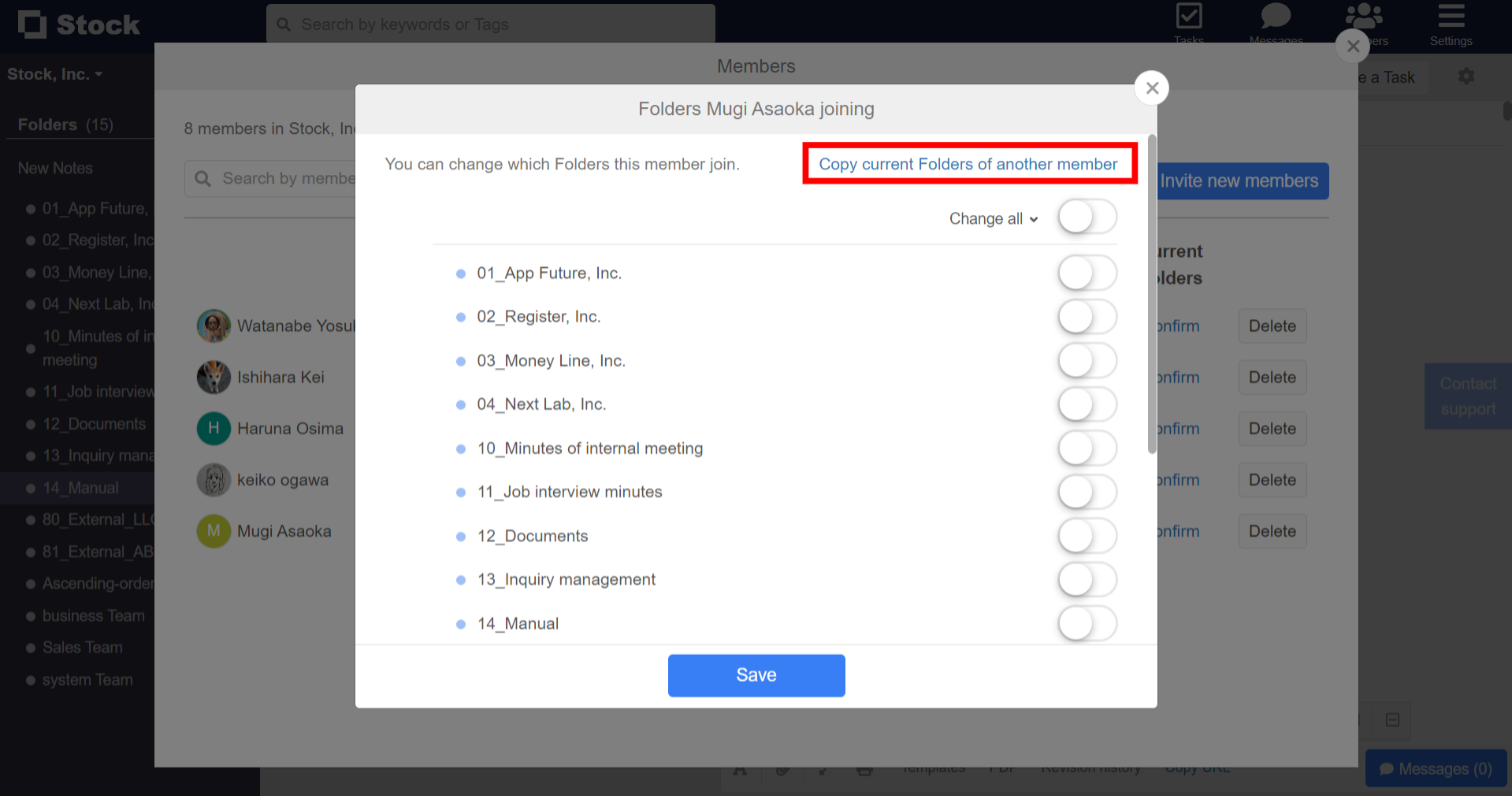1512x796 pixels.
Task: Enable the 14_Manual folder toggle
Action: pos(1087,623)
